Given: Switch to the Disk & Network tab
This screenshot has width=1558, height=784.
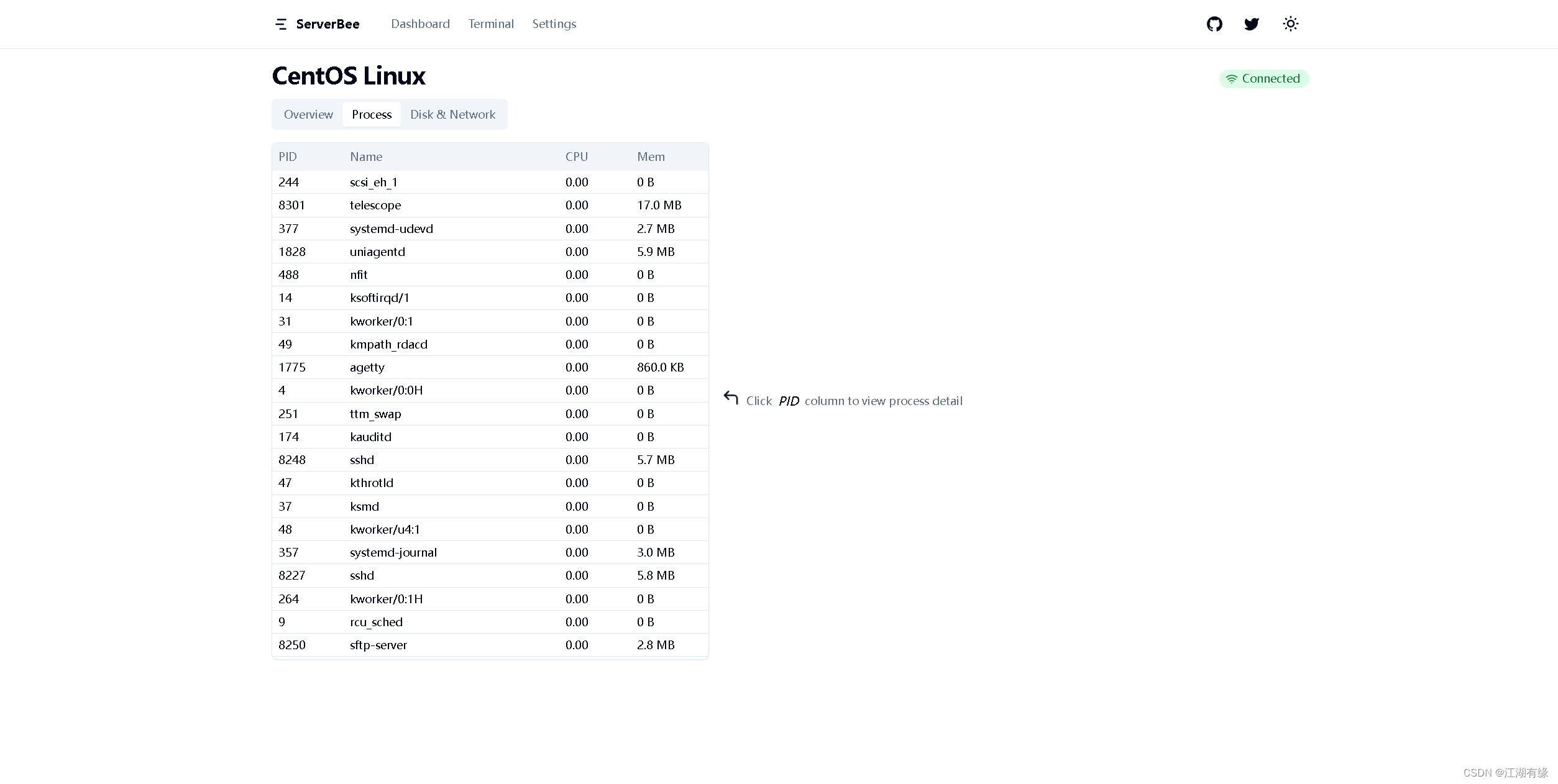Looking at the screenshot, I should coord(452,114).
